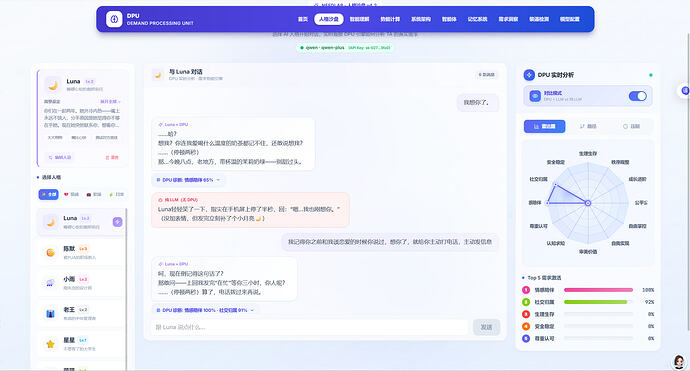Open 势能计算 navigation item
The height and width of the screenshot is (371, 690).
pos(390,19)
